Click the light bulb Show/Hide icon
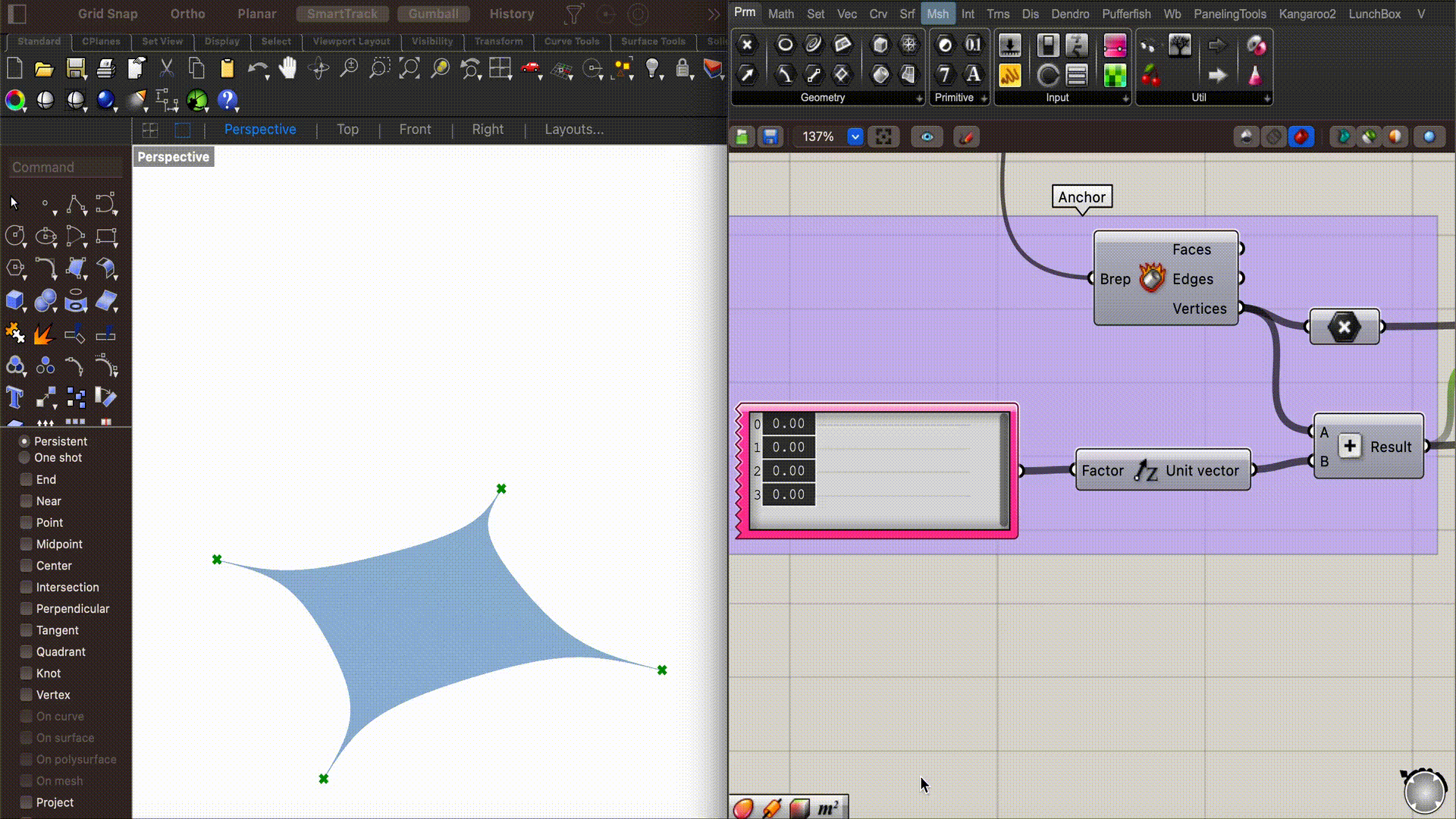This screenshot has width=1456, height=819. point(651,69)
